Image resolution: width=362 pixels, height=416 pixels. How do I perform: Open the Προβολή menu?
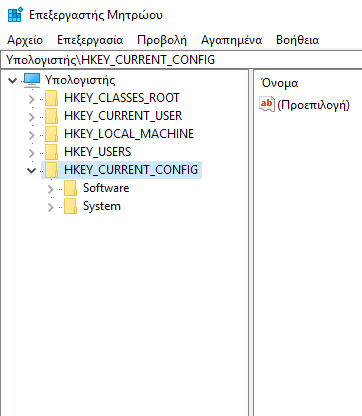click(x=162, y=40)
